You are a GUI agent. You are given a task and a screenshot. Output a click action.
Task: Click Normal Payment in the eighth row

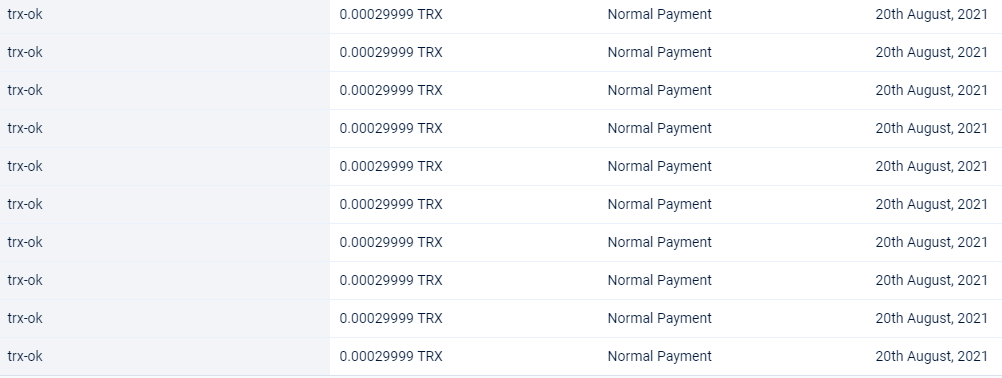tap(659, 280)
